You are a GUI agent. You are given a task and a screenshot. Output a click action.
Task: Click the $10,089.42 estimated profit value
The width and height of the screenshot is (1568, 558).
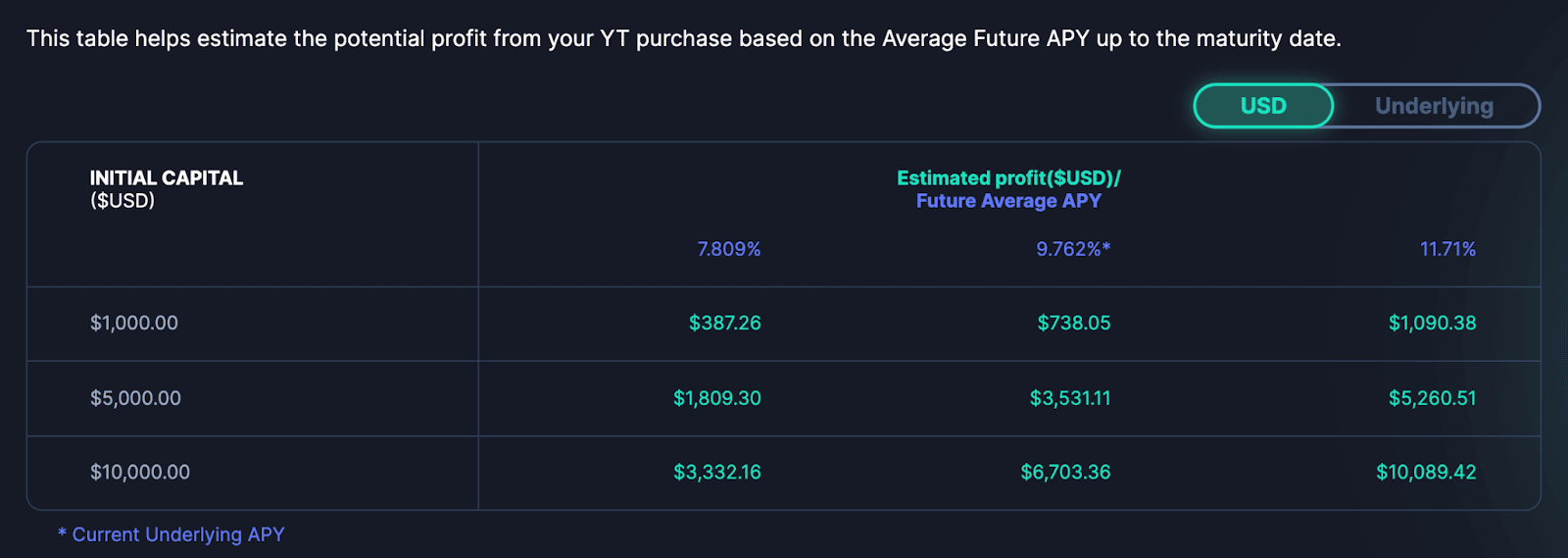1426,472
